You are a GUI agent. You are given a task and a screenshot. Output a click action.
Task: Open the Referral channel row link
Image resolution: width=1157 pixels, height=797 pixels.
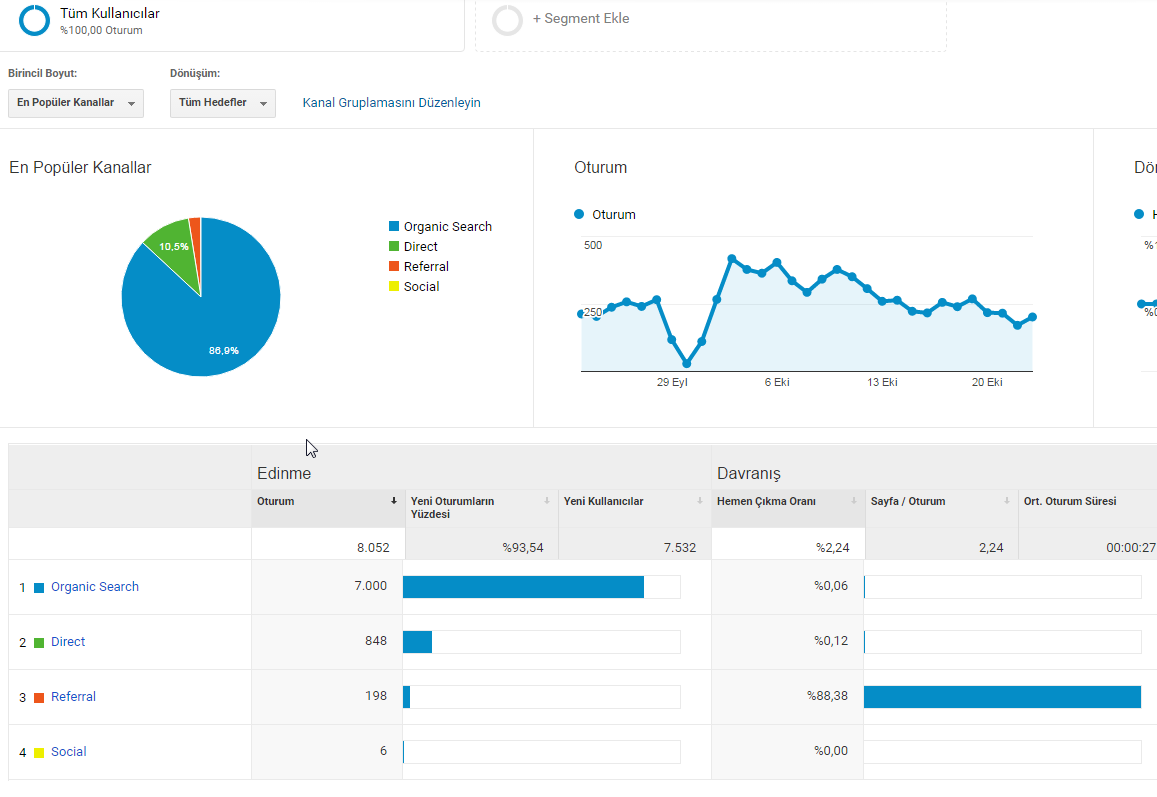pyautogui.click(x=73, y=697)
